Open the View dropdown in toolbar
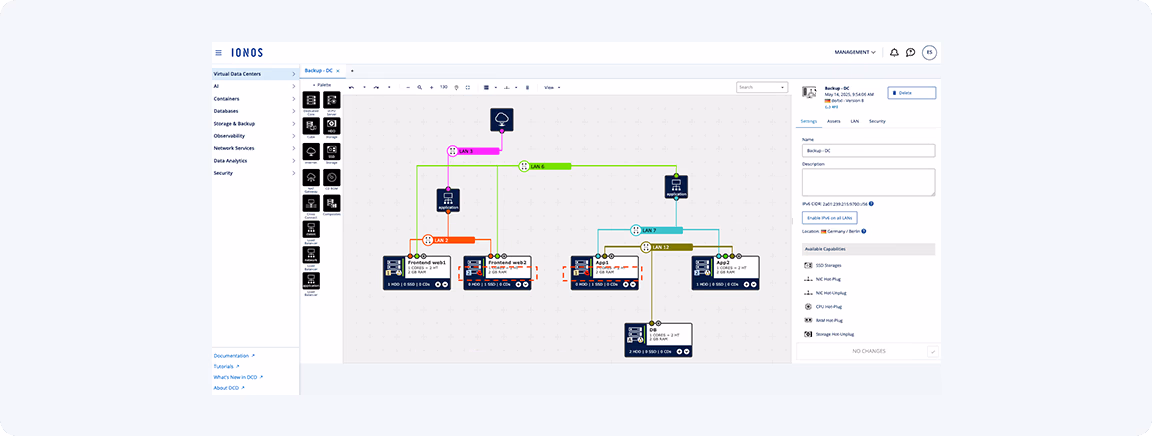Viewport: 1152px width, 436px height. (x=551, y=87)
